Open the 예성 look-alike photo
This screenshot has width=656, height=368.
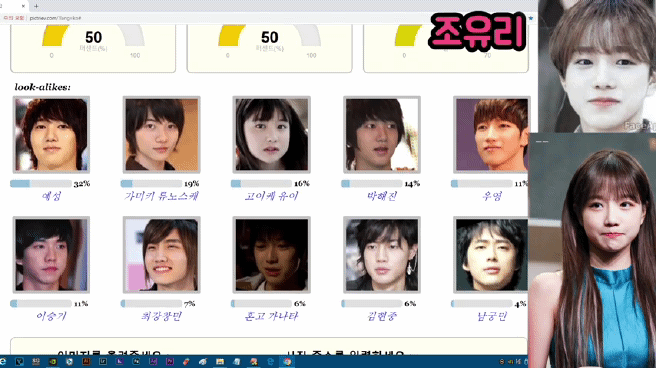(51, 135)
